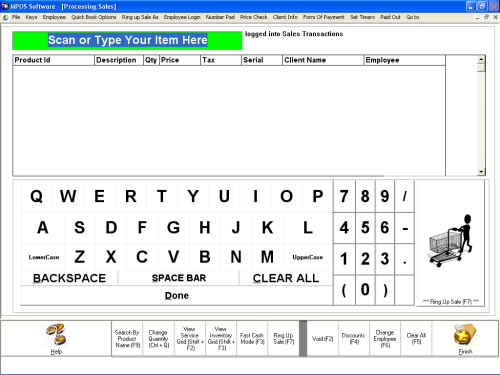Click the Description column header
Viewport: 500px width, 375px height.
[119, 60]
